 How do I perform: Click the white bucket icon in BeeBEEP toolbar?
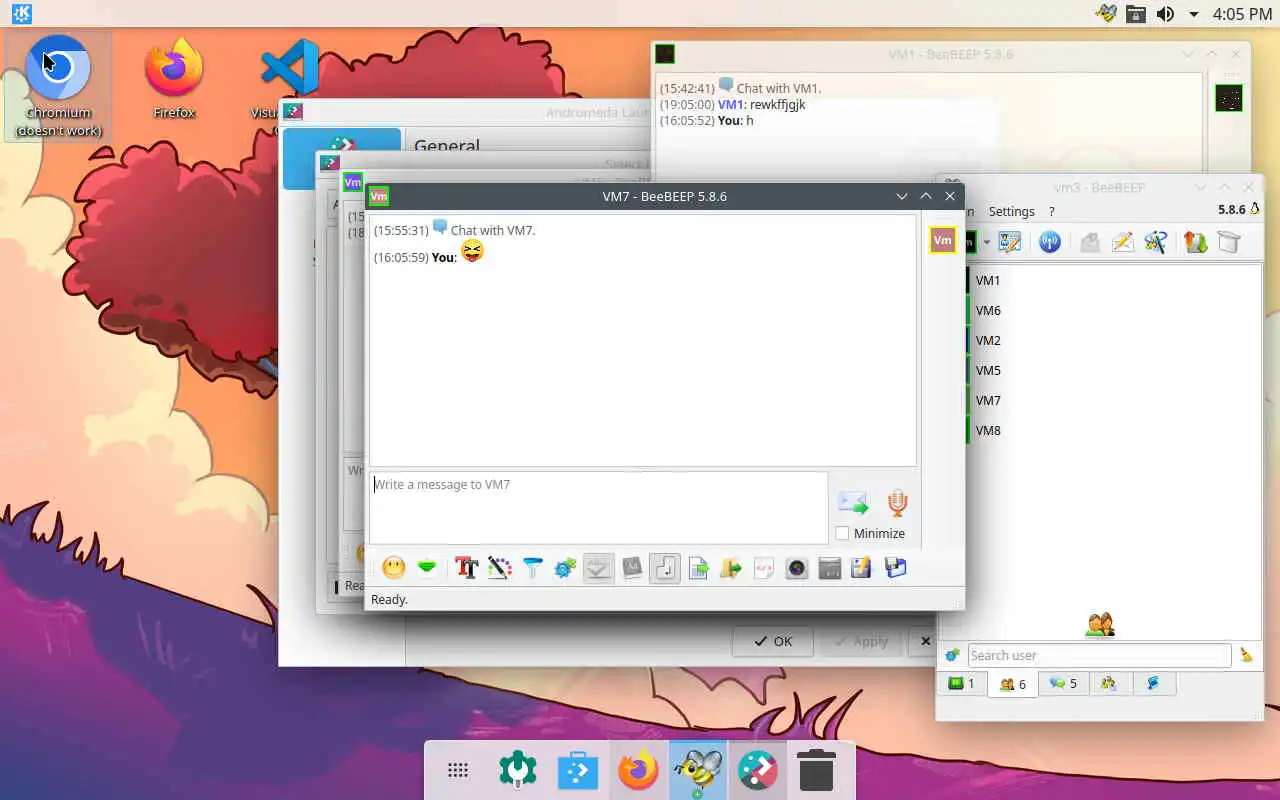point(1228,242)
